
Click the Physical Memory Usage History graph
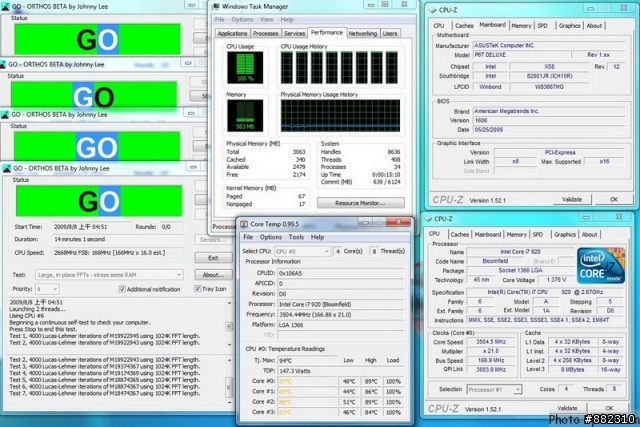340,116
